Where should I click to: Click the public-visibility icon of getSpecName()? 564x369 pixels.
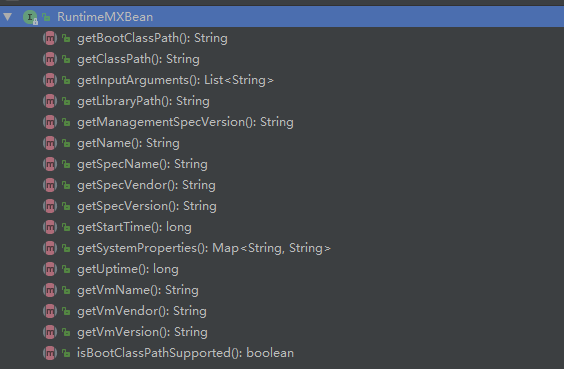point(66,164)
